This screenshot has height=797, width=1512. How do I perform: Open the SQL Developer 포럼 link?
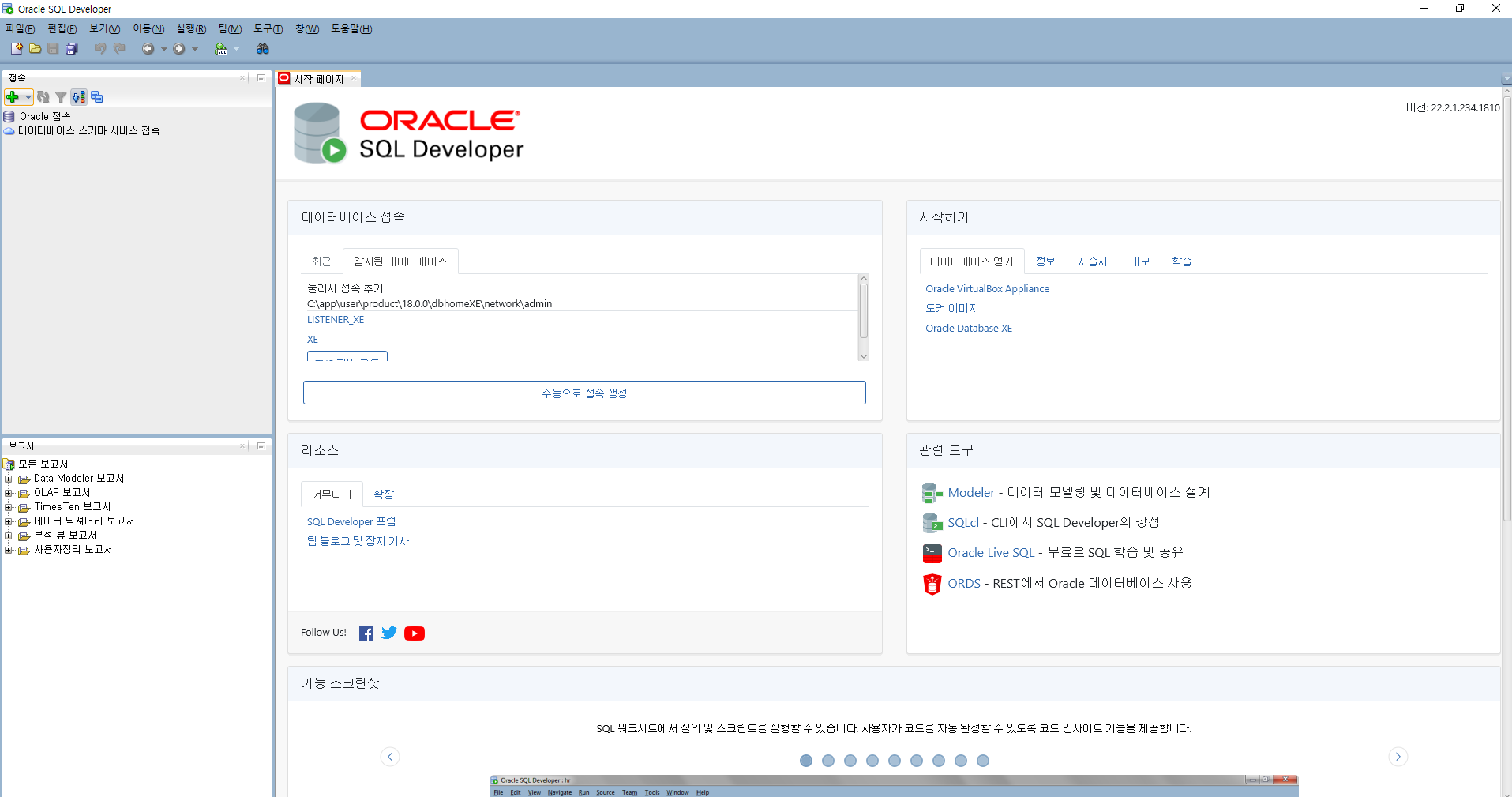click(351, 522)
